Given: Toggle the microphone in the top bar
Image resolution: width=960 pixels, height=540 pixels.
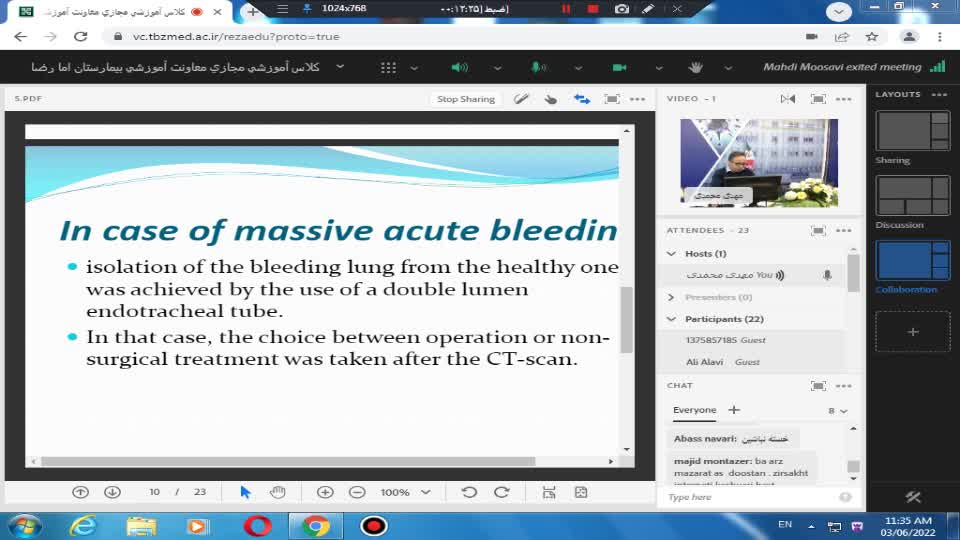Looking at the screenshot, I should pos(538,67).
